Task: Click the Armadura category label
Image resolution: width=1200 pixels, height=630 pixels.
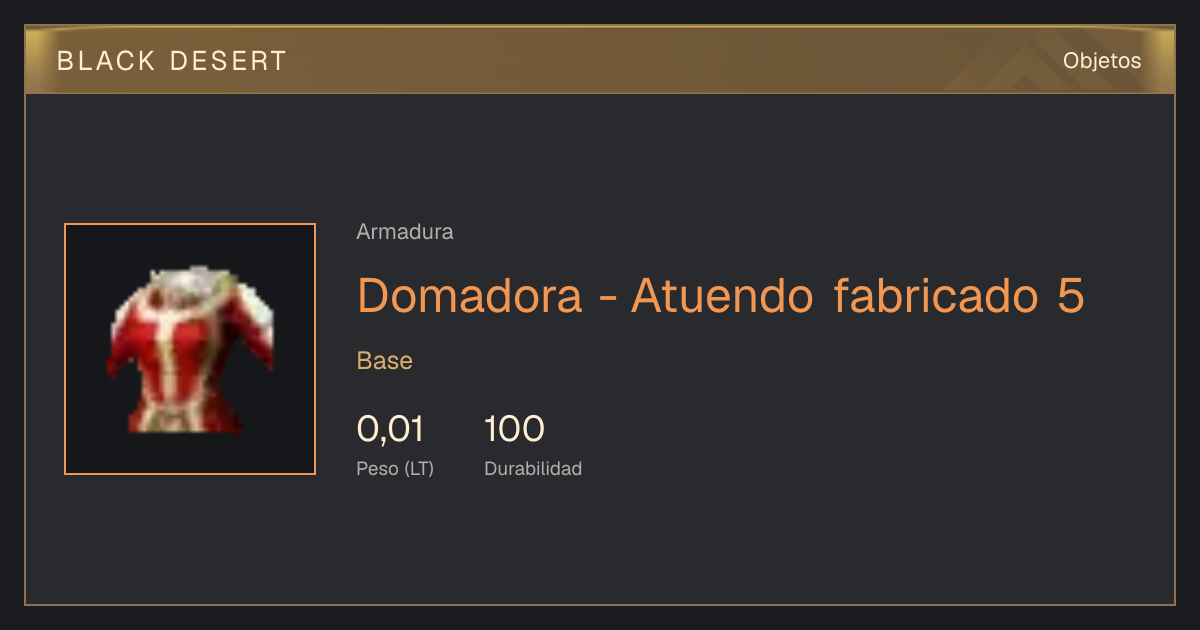Action: coord(405,232)
